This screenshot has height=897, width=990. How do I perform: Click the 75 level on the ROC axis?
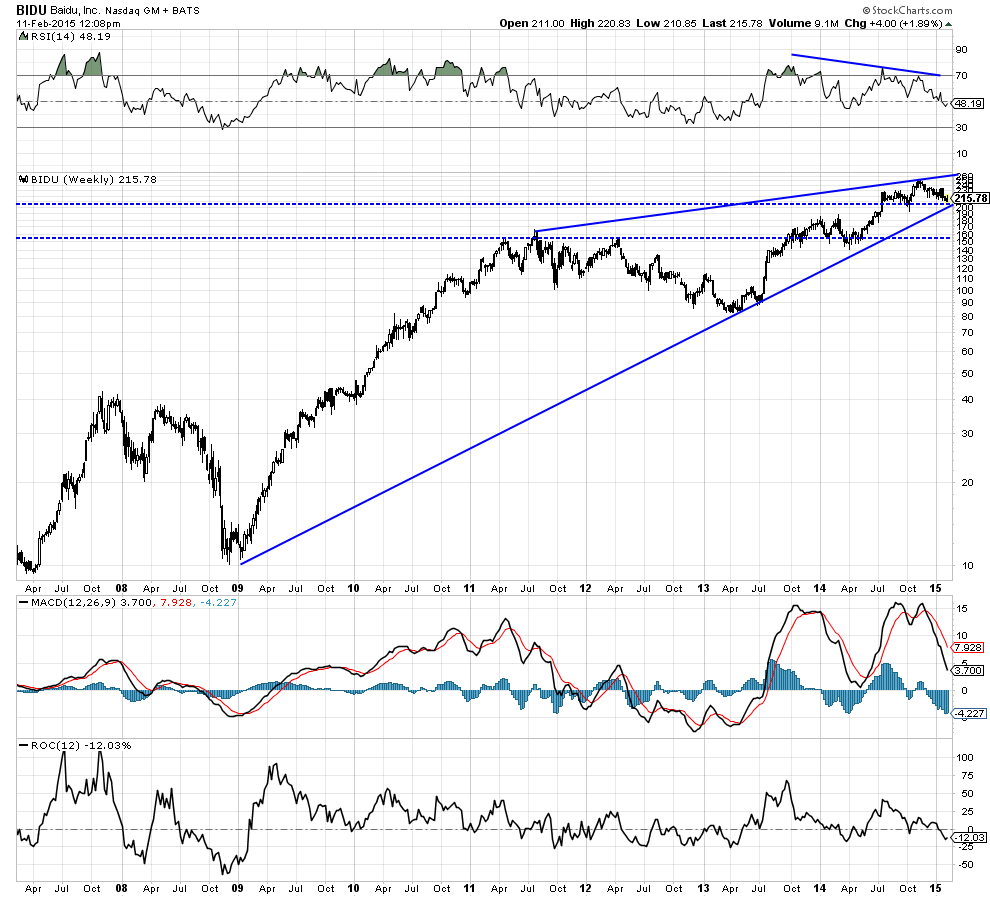[967, 776]
